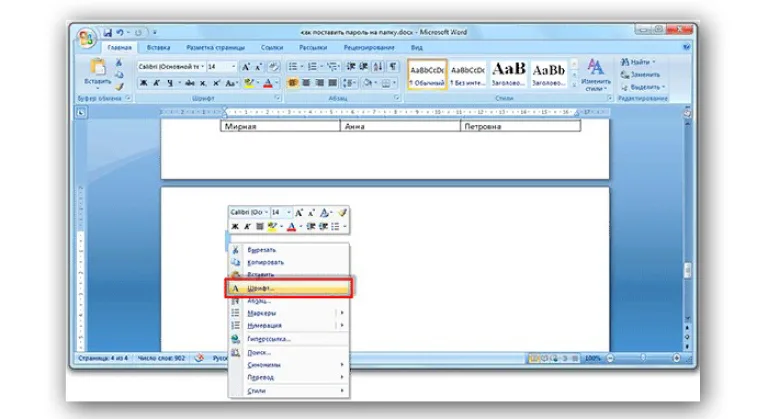Click the large Вставить paste button in ribbon
The image size is (768, 419).
[97, 74]
